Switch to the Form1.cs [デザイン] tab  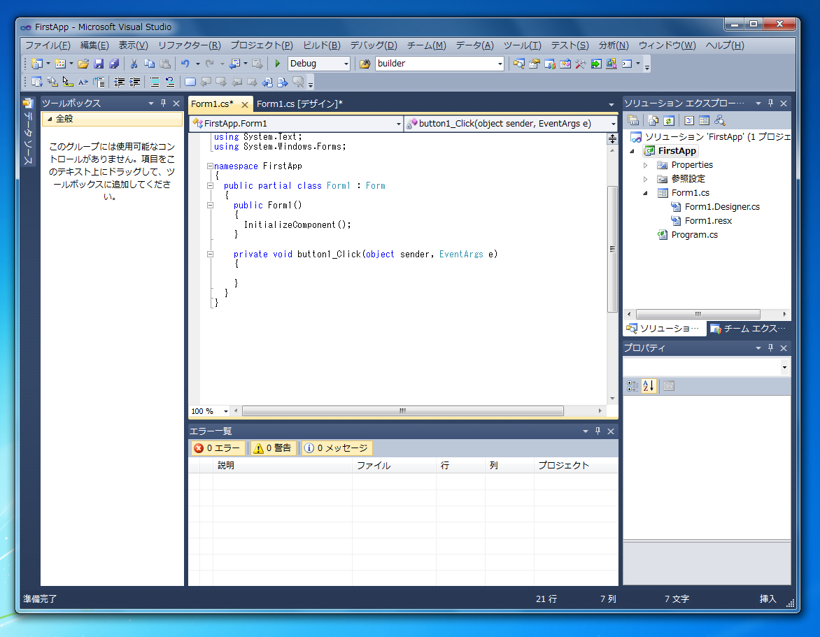pos(300,103)
